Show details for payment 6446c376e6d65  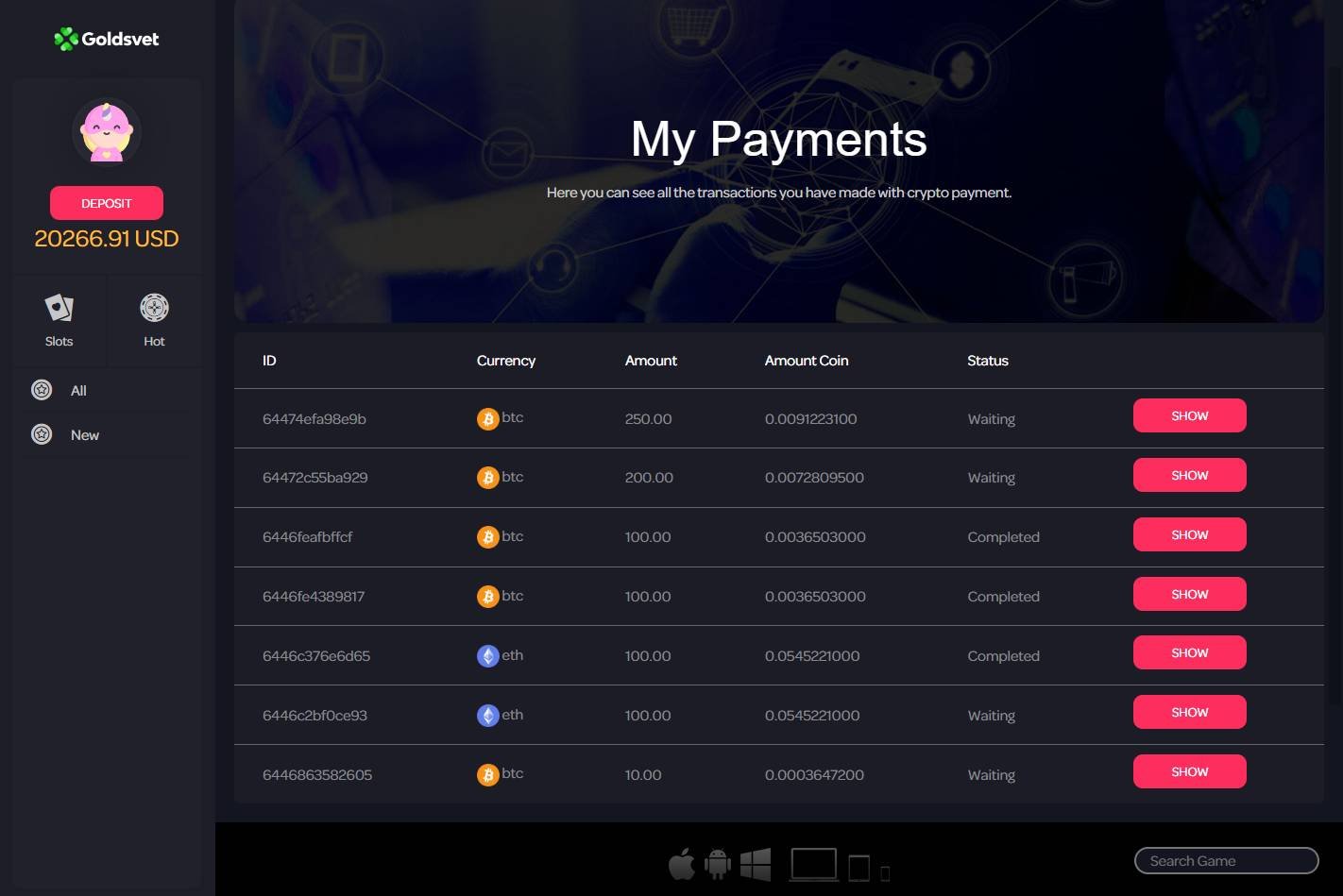coord(1189,653)
